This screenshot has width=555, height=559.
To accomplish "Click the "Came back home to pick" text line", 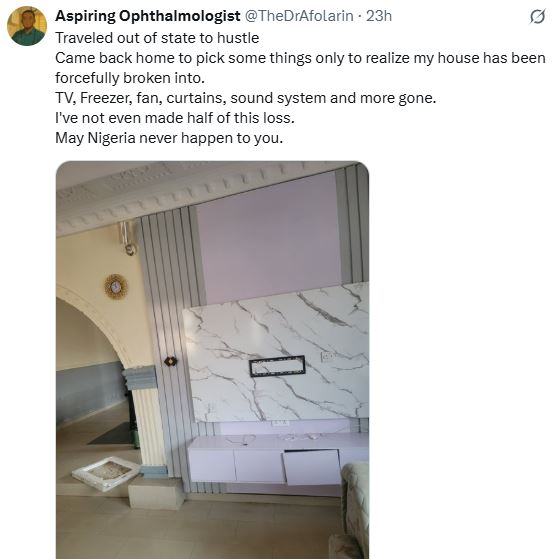I will point(300,58).
